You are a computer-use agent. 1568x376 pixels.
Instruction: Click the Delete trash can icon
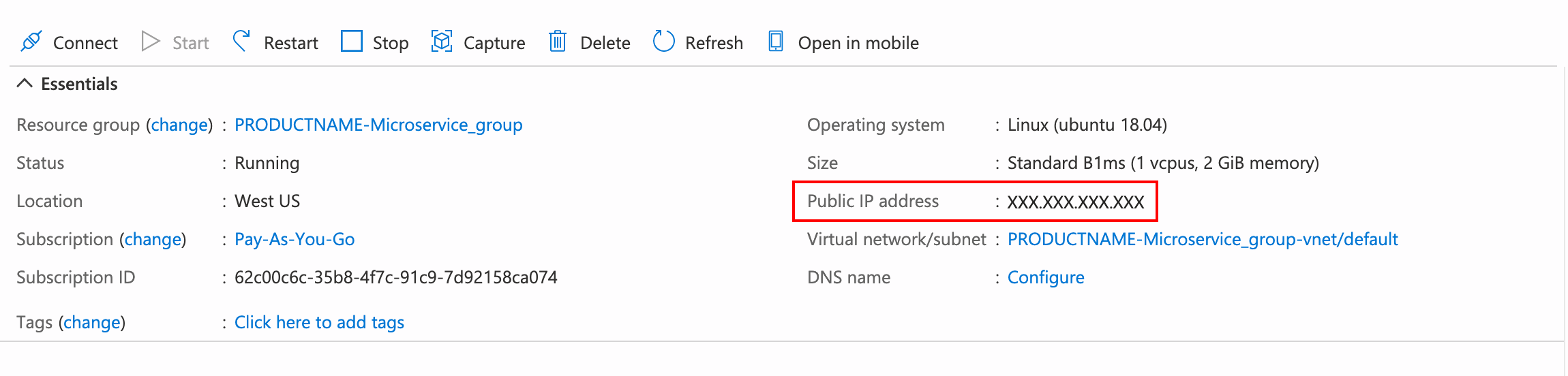558,42
